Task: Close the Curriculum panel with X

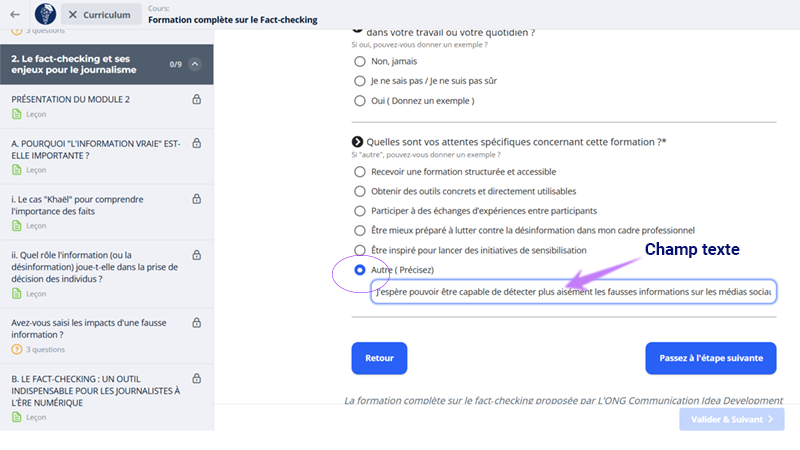Action: pos(72,15)
